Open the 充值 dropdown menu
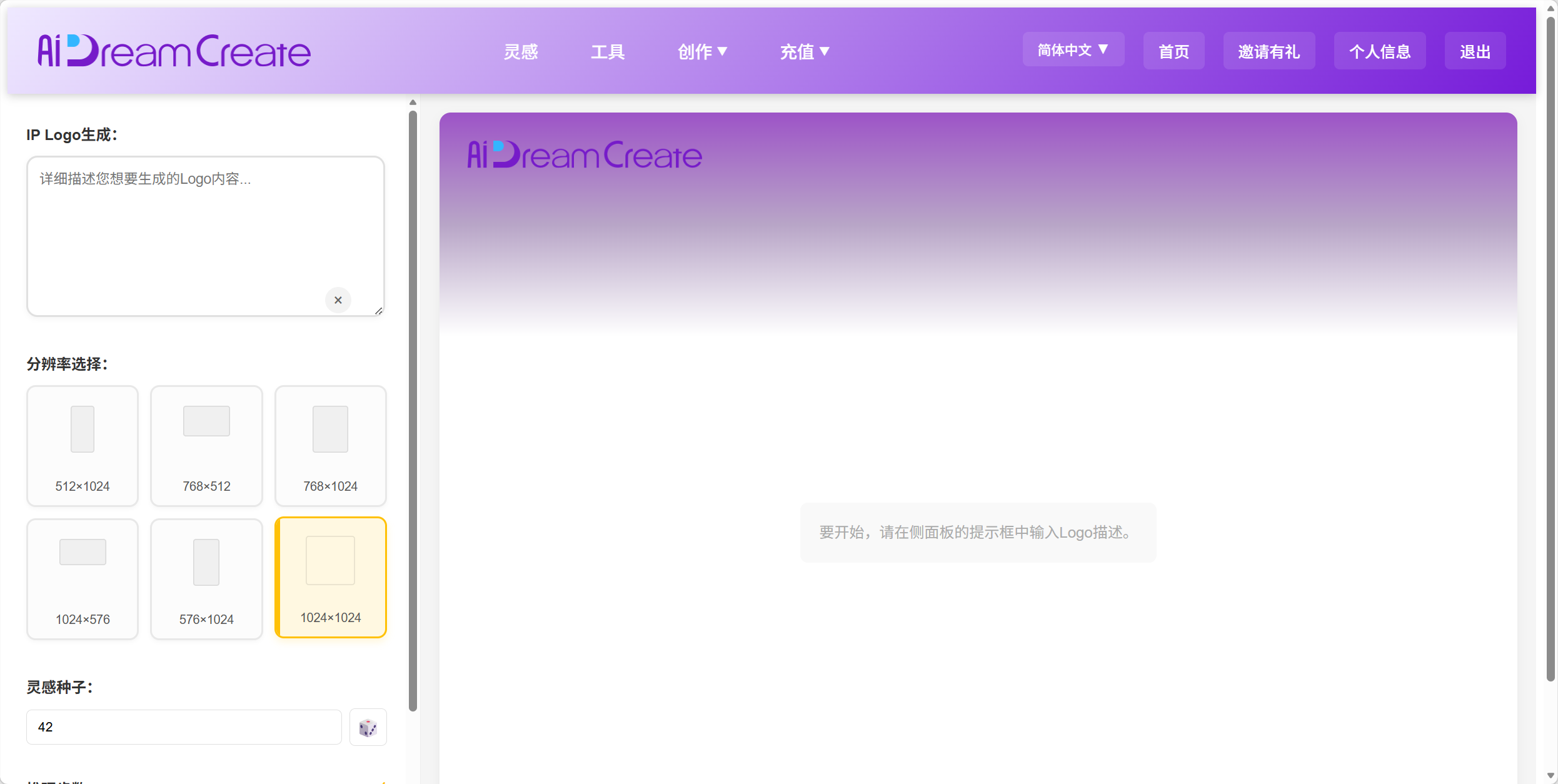 pyautogui.click(x=805, y=51)
